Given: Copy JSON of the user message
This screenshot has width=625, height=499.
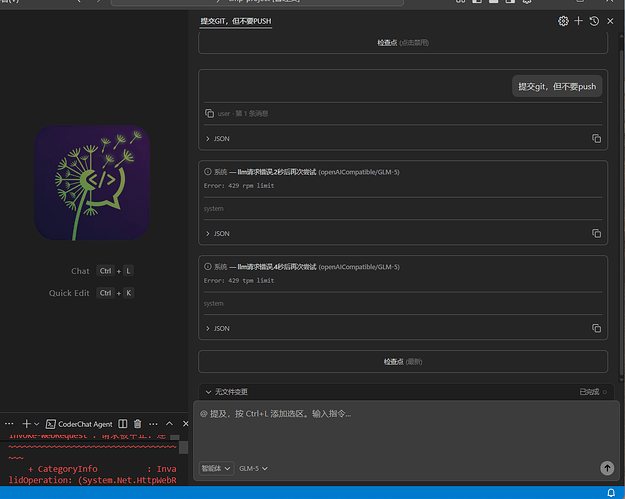Looking at the screenshot, I should [x=596, y=138].
